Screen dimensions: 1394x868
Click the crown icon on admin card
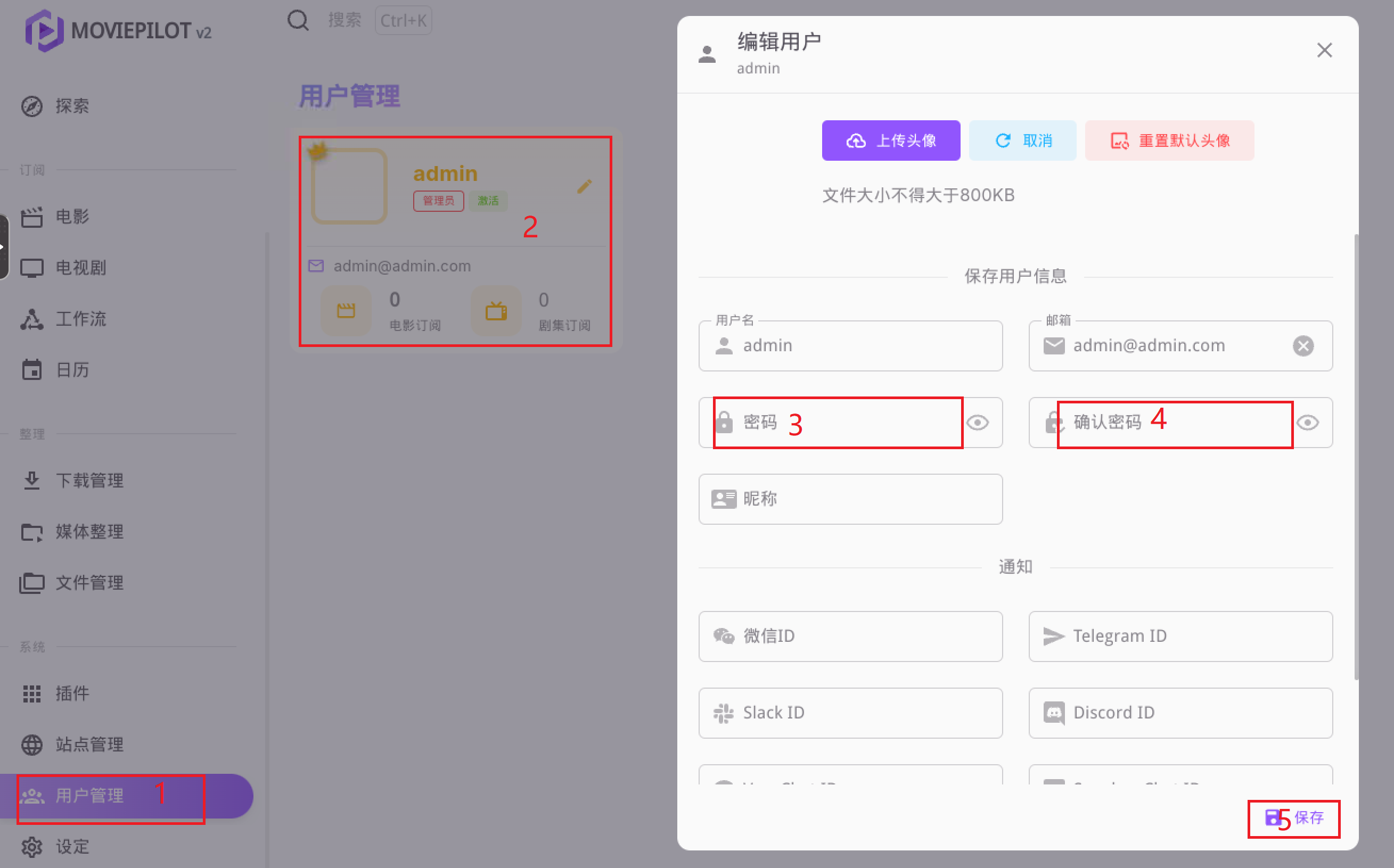[x=318, y=151]
